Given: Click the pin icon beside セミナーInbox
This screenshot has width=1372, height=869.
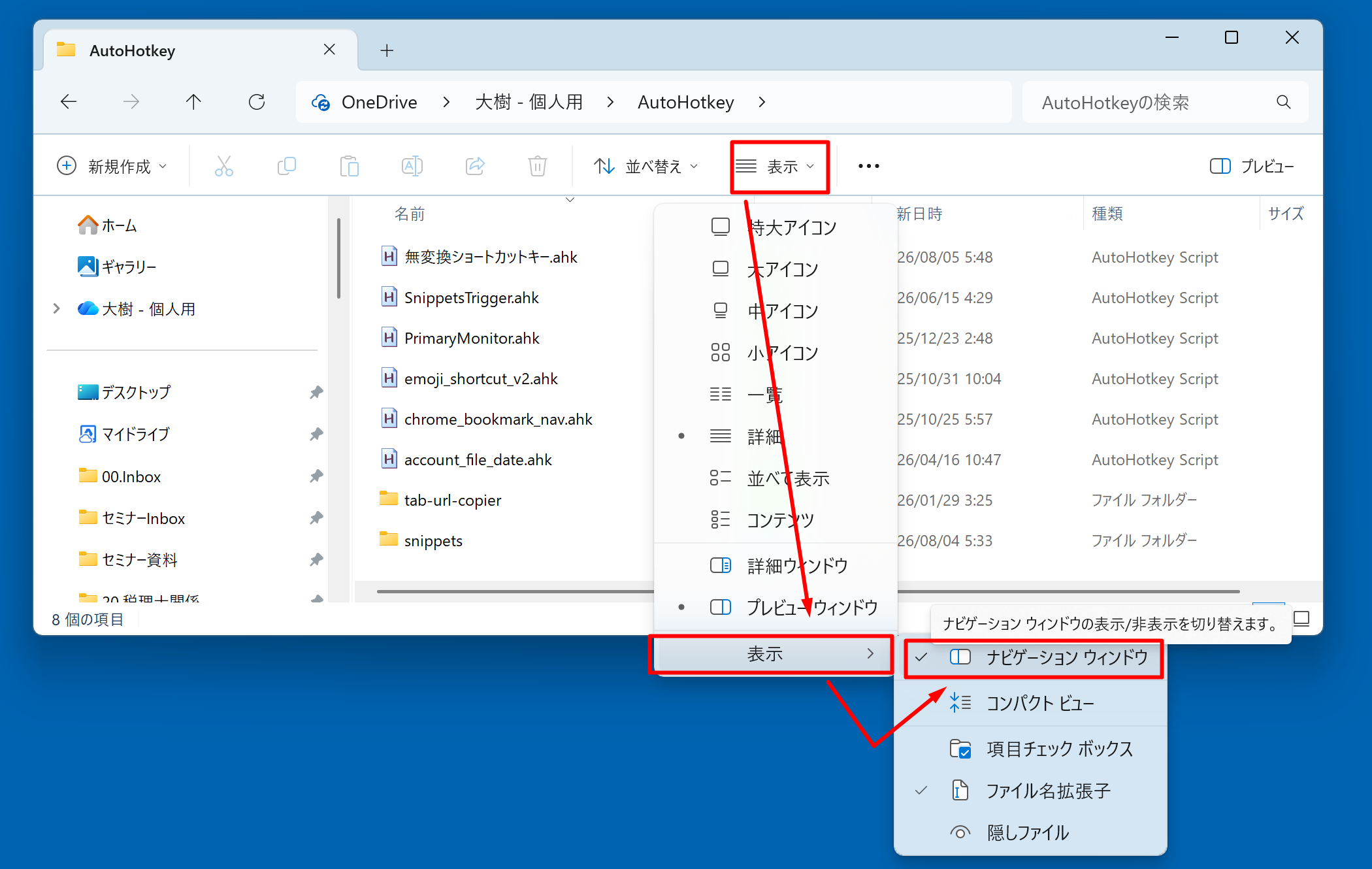Looking at the screenshot, I should click(x=316, y=517).
